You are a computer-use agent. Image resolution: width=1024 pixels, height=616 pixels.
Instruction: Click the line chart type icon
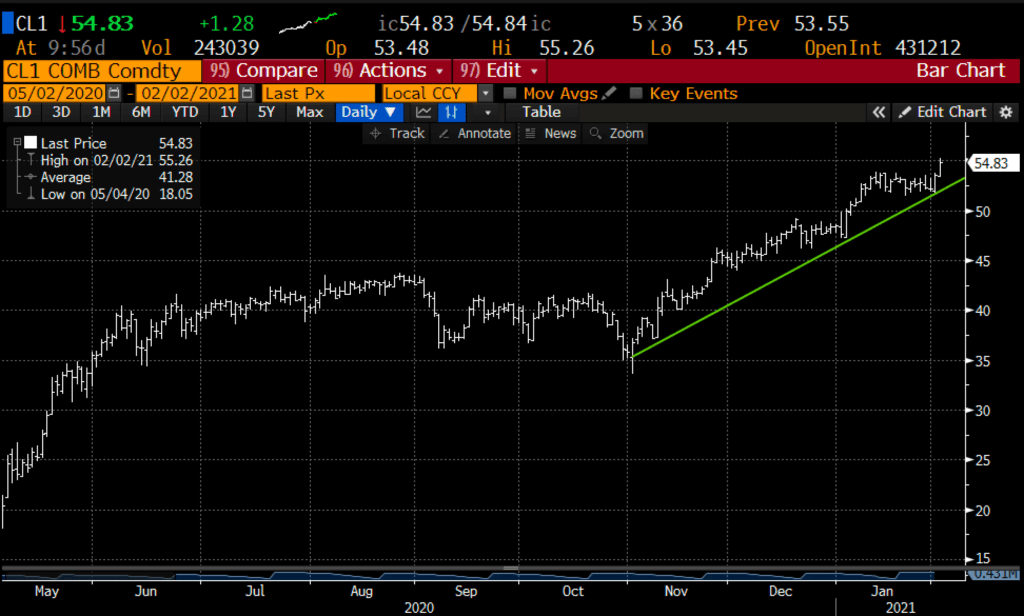coord(424,112)
